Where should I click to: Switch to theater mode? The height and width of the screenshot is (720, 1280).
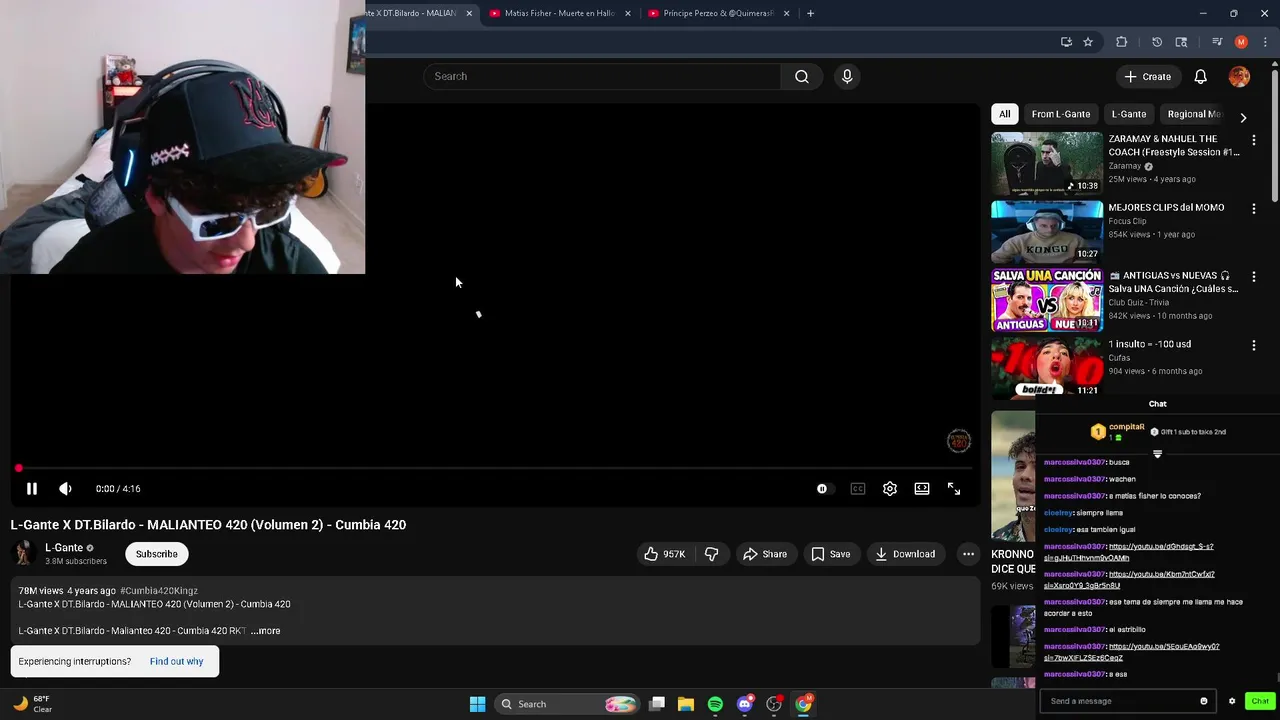(921, 489)
